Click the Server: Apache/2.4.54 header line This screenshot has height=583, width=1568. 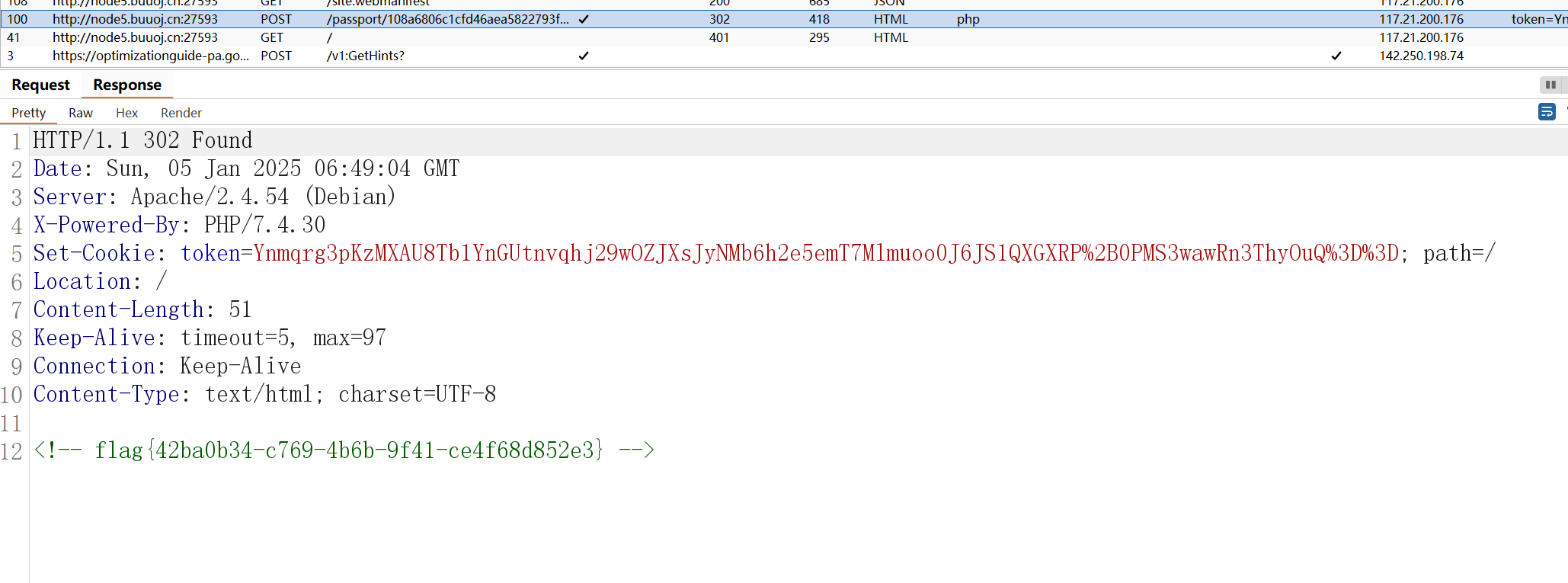(x=214, y=197)
